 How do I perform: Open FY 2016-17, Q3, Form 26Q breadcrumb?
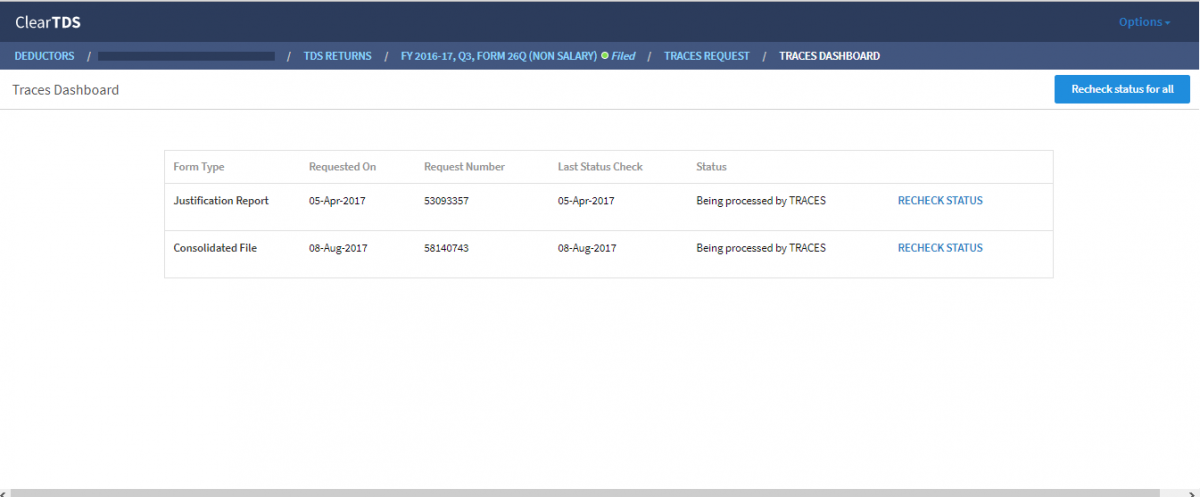(x=498, y=56)
